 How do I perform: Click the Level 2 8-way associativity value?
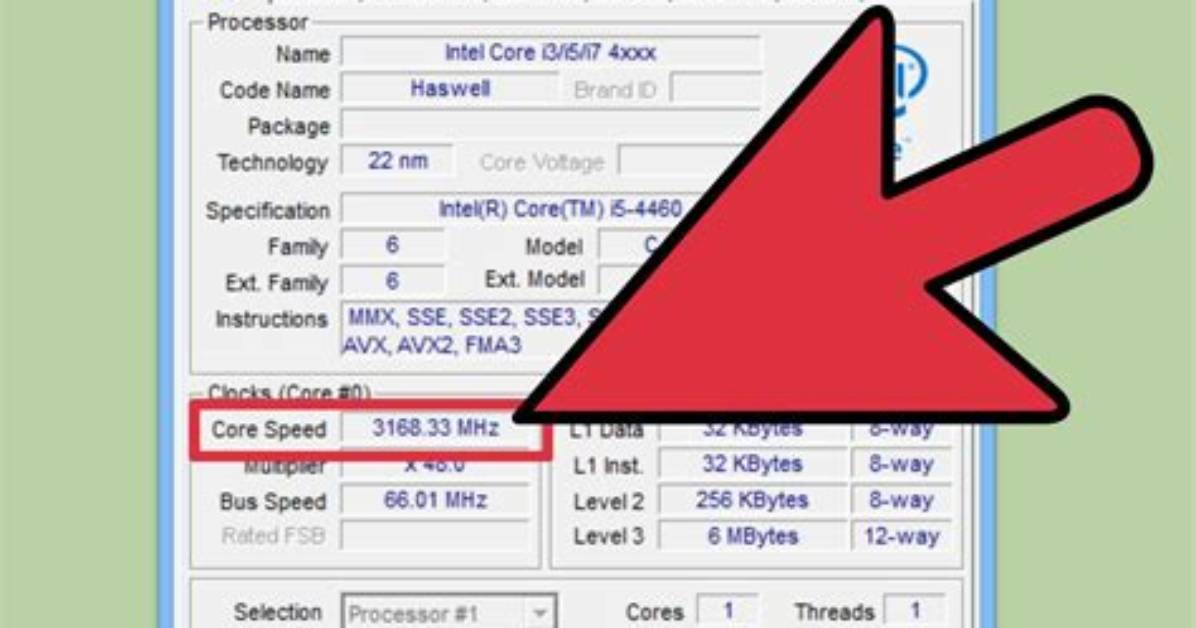(901, 500)
